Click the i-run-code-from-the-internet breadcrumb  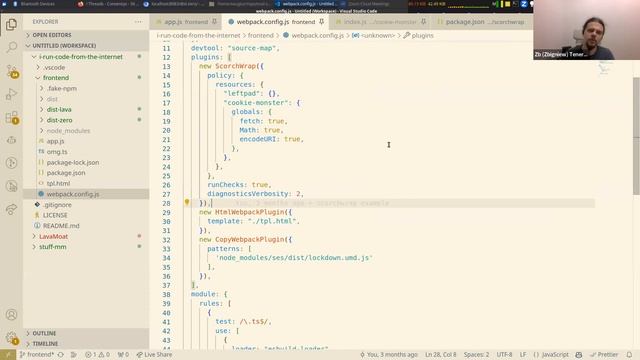point(198,36)
